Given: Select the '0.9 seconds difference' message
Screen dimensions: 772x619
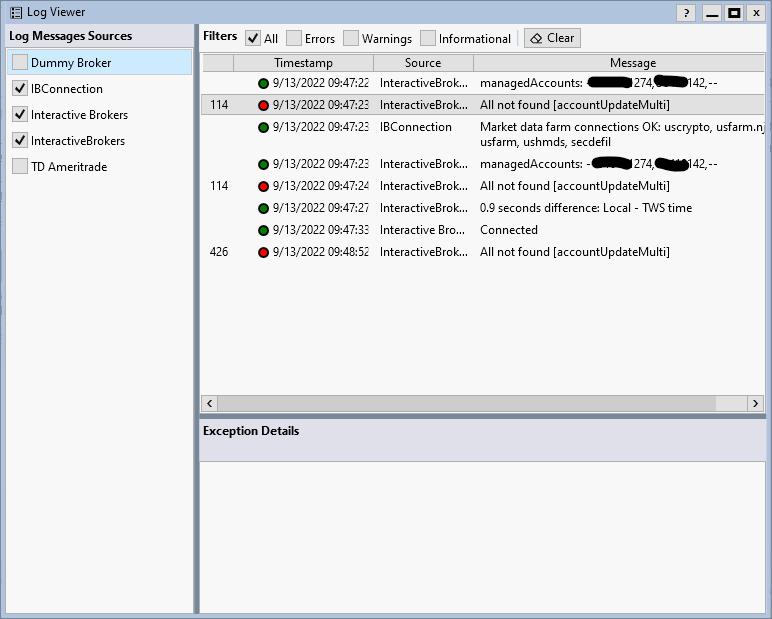Looking at the screenshot, I should [x=586, y=208].
